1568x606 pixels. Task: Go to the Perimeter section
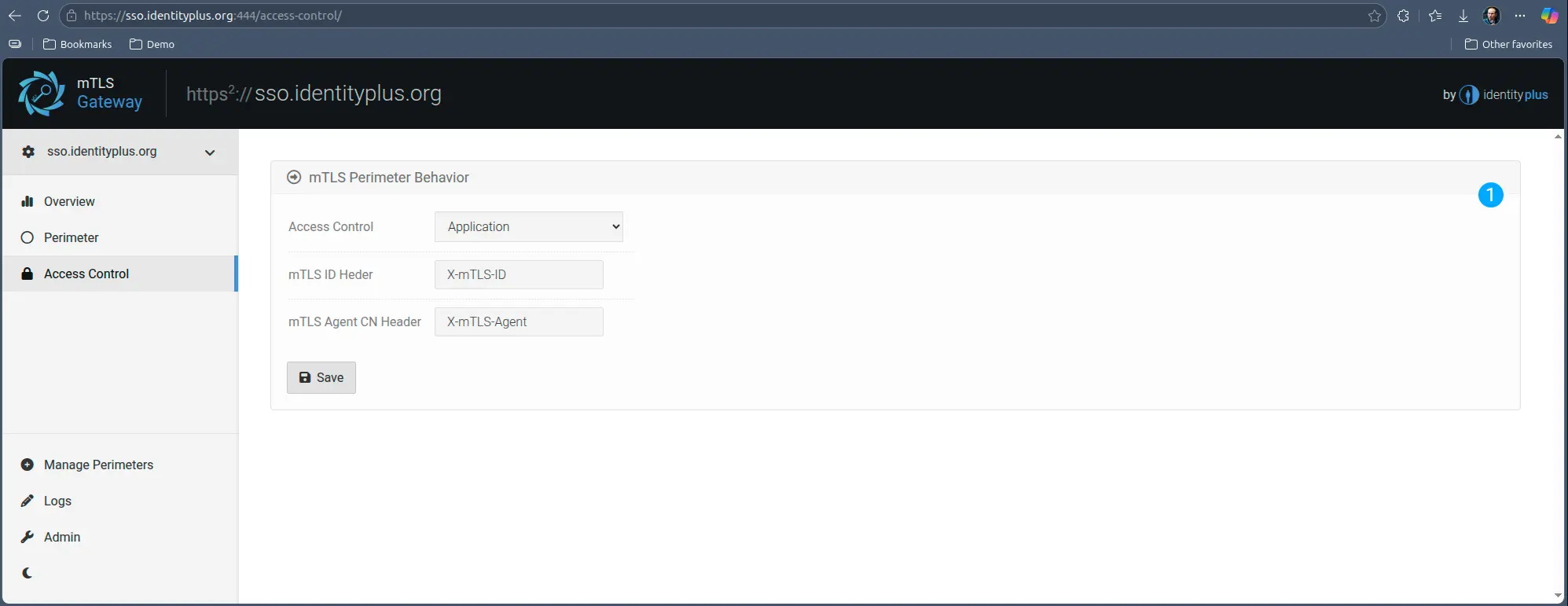71,237
